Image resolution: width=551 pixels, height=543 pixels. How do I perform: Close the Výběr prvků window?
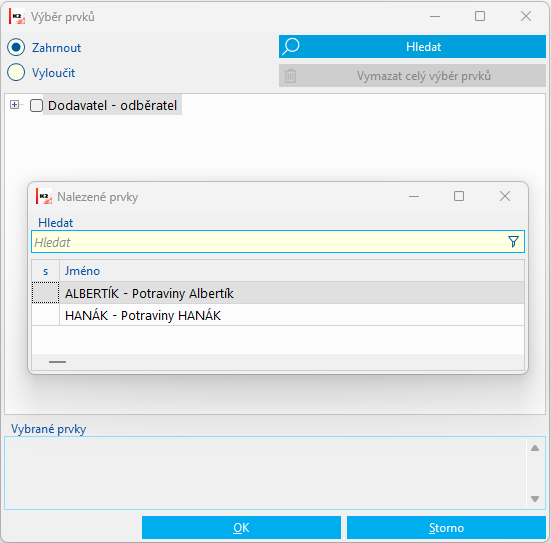point(526,16)
